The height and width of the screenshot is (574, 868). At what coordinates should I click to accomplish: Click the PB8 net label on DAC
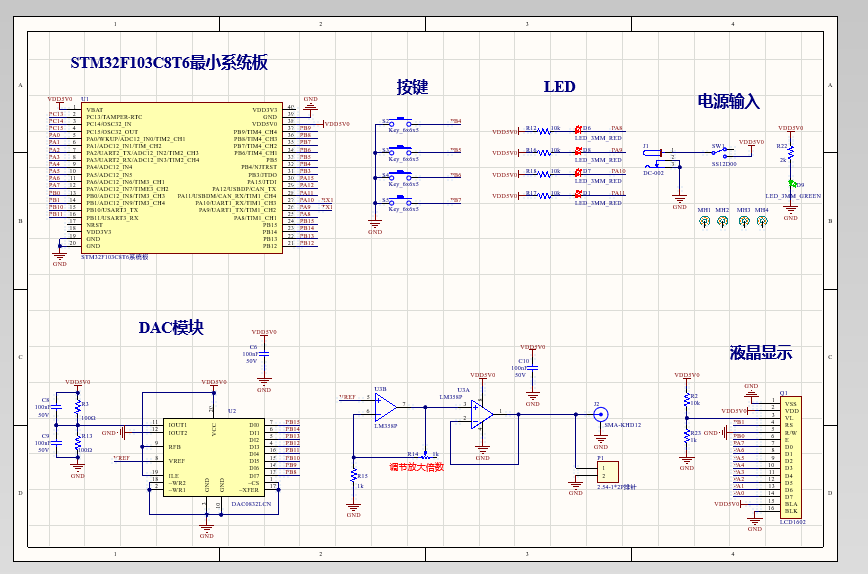(291, 472)
